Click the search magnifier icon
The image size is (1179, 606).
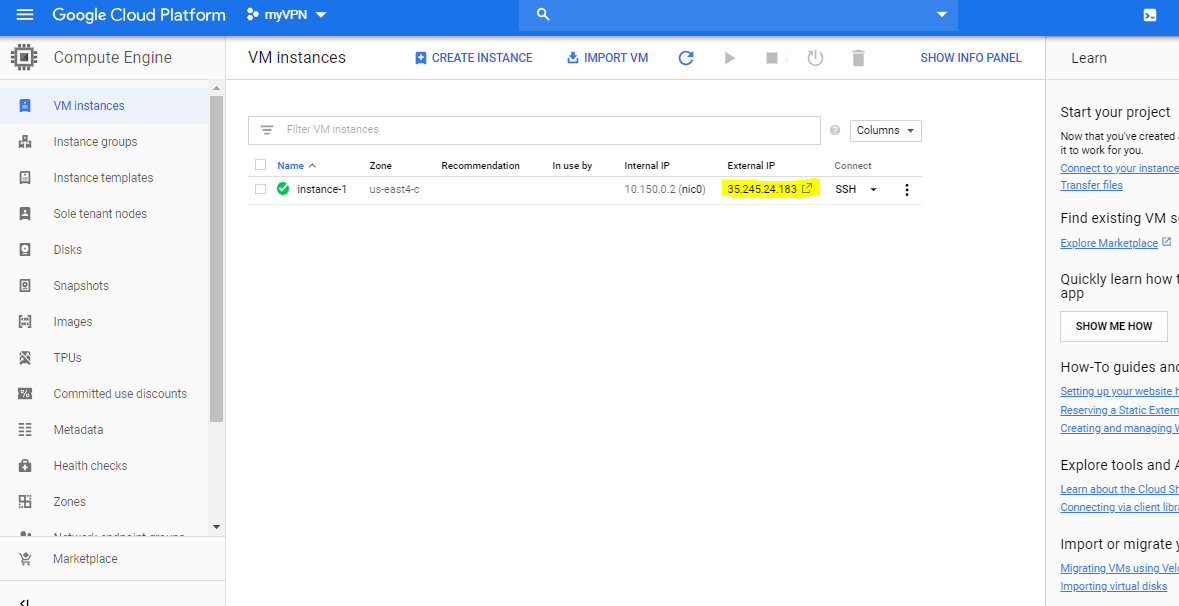[544, 15]
